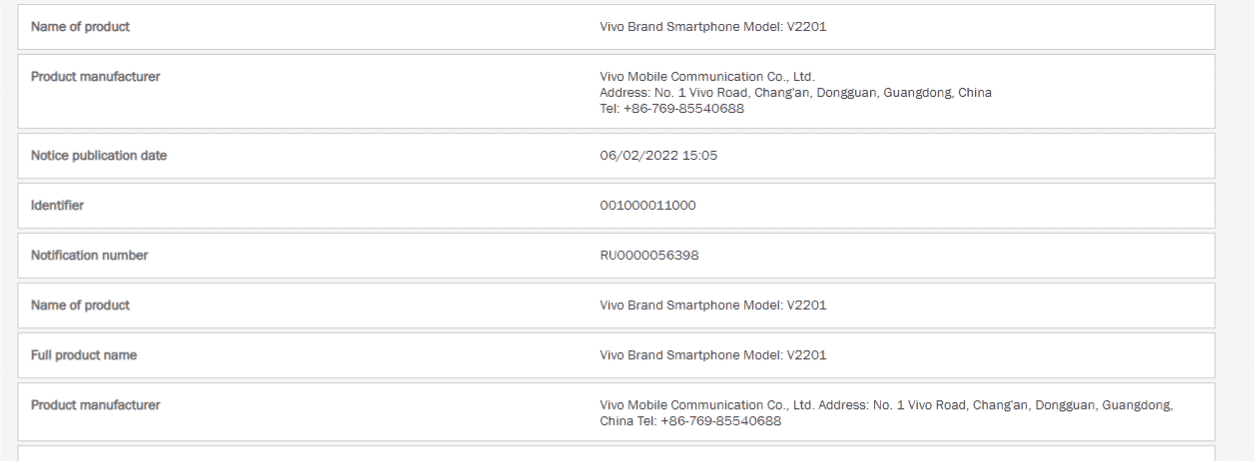1255x461 pixels.
Task: Click the Notice publication date label
Action: click(99, 156)
